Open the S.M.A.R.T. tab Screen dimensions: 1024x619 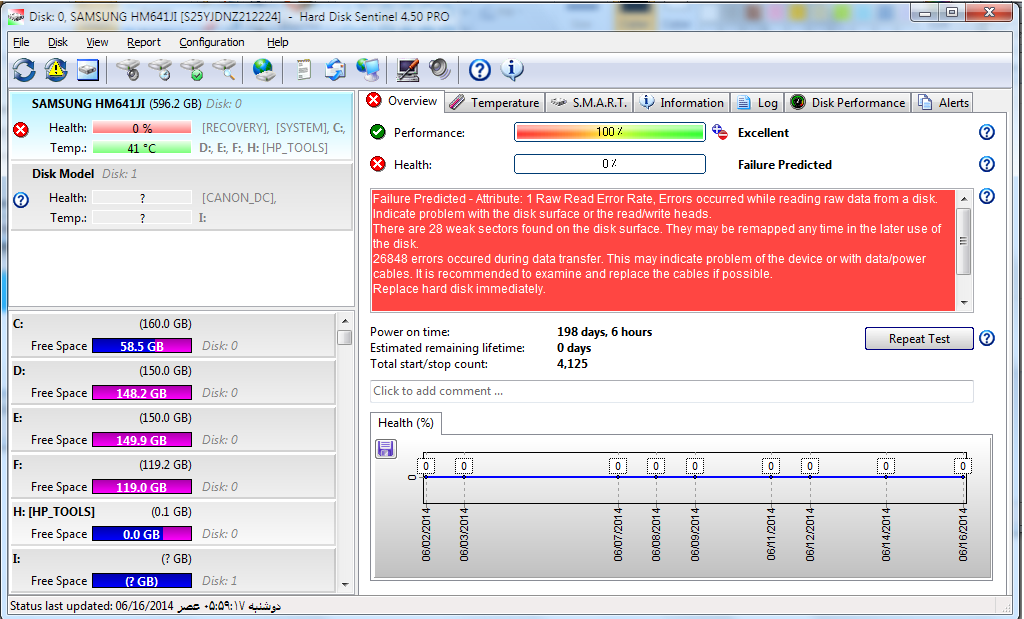(x=588, y=103)
